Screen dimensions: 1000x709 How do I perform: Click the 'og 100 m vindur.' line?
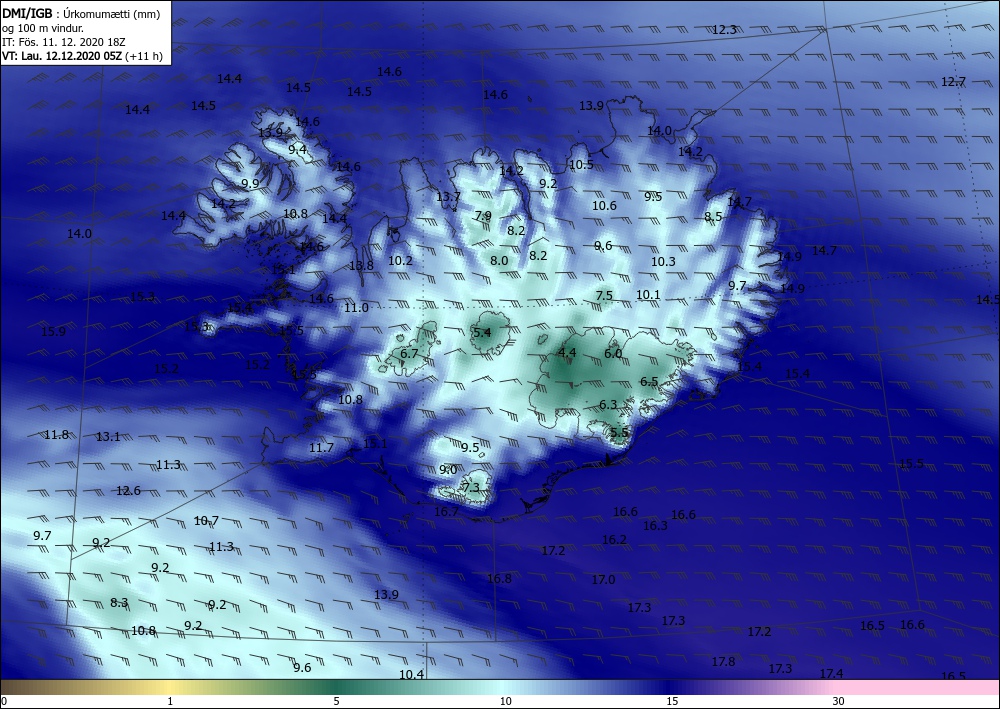pyautogui.click(x=42, y=28)
